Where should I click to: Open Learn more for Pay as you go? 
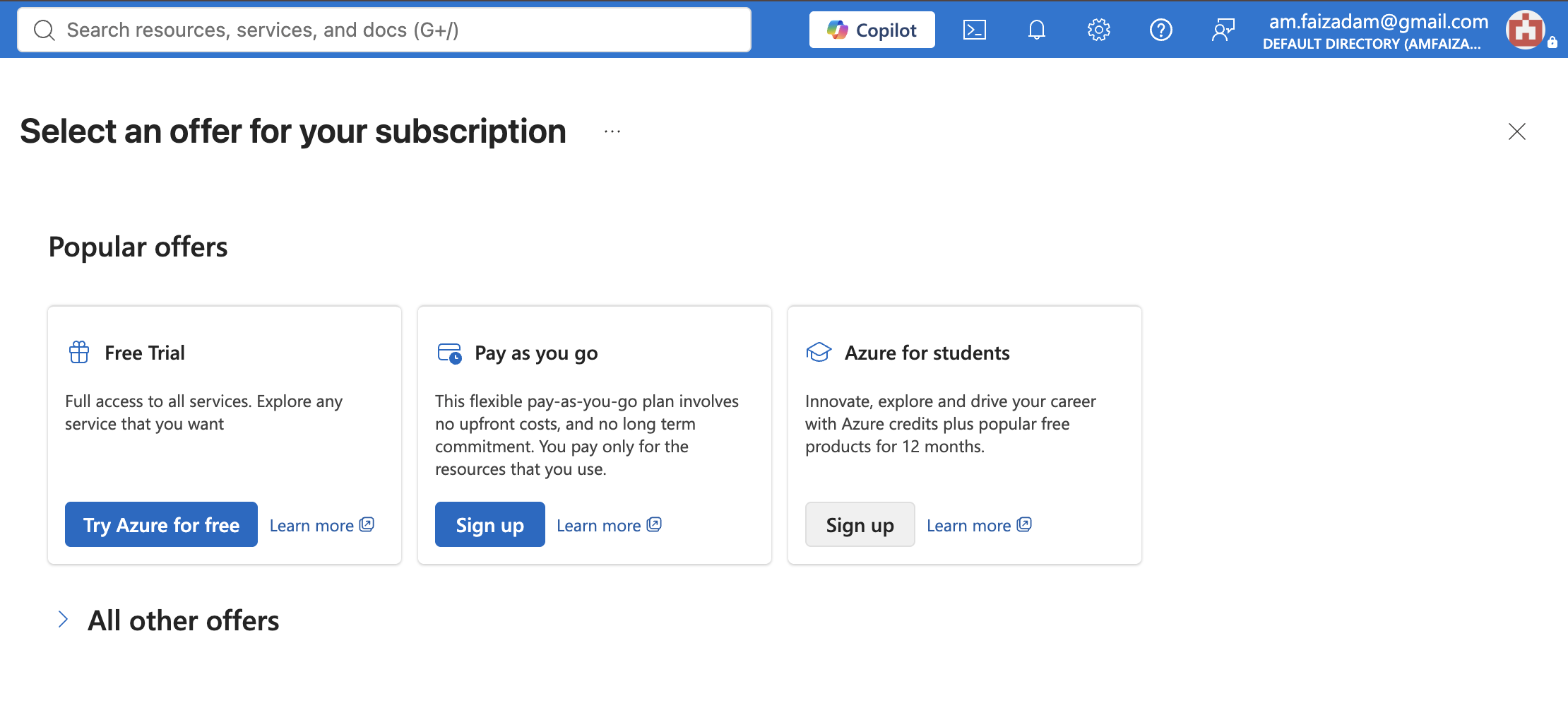[x=609, y=525]
